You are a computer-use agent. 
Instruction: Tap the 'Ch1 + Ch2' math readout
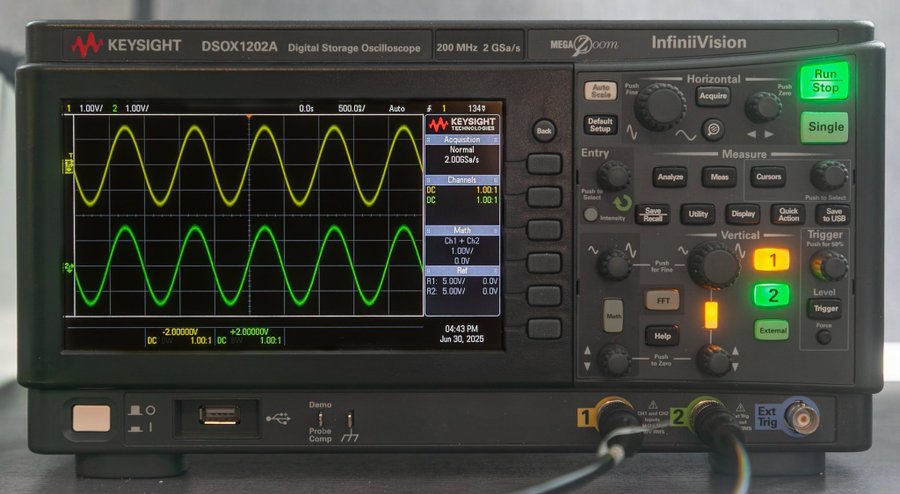(x=461, y=240)
